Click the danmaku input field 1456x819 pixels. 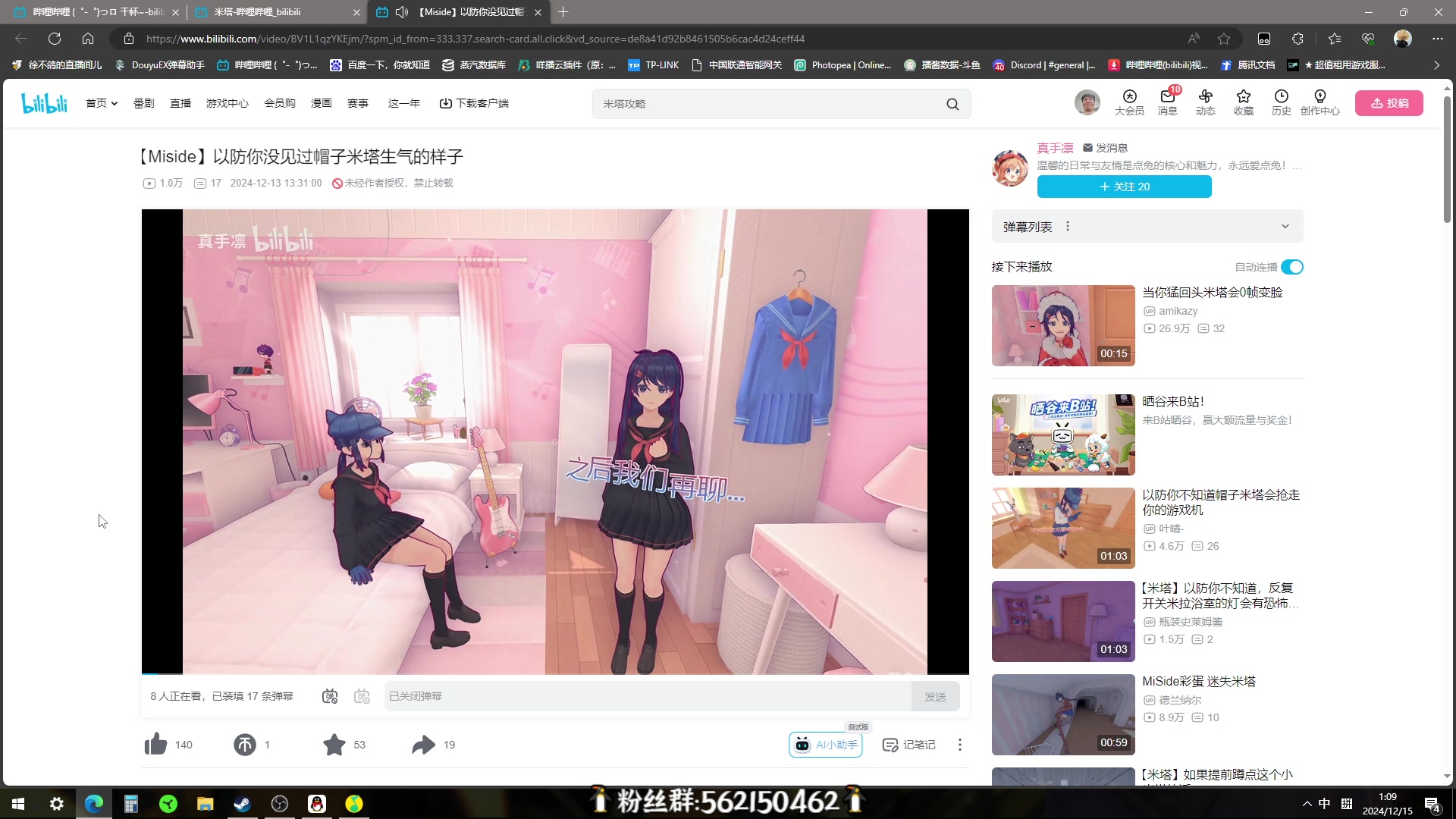pyautogui.click(x=648, y=696)
